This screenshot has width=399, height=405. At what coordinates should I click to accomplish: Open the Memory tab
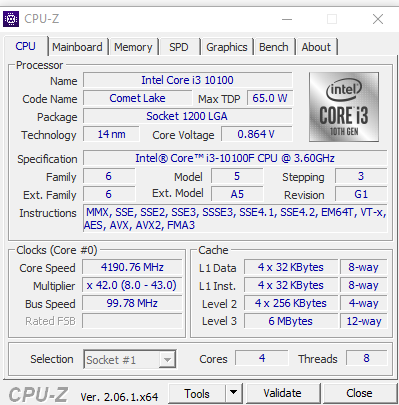(x=133, y=47)
